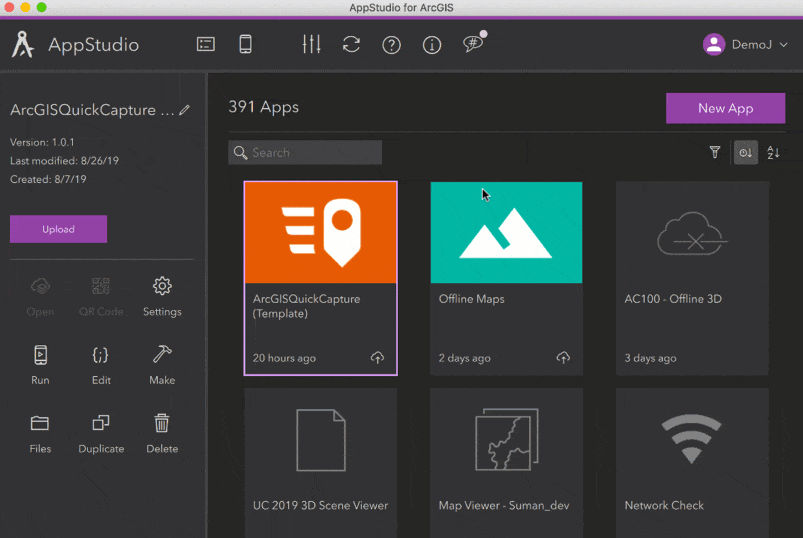The height and width of the screenshot is (538, 803).
Task: Edit the app source code
Action: coord(100,355)
